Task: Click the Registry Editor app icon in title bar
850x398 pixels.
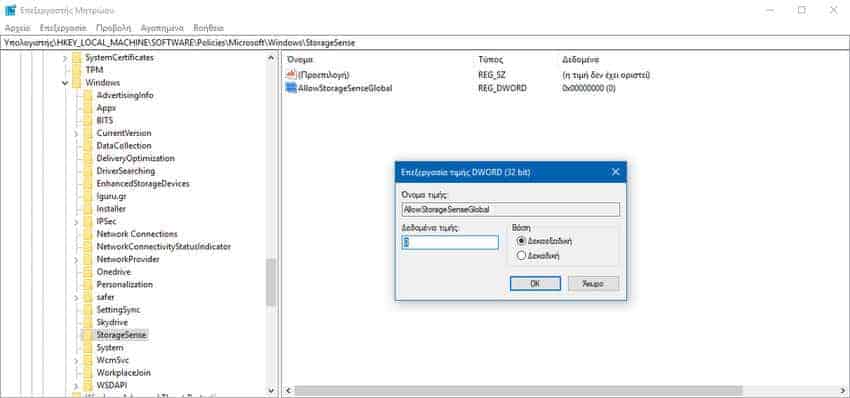Action: pyautogui.click(x=10, y=10)
